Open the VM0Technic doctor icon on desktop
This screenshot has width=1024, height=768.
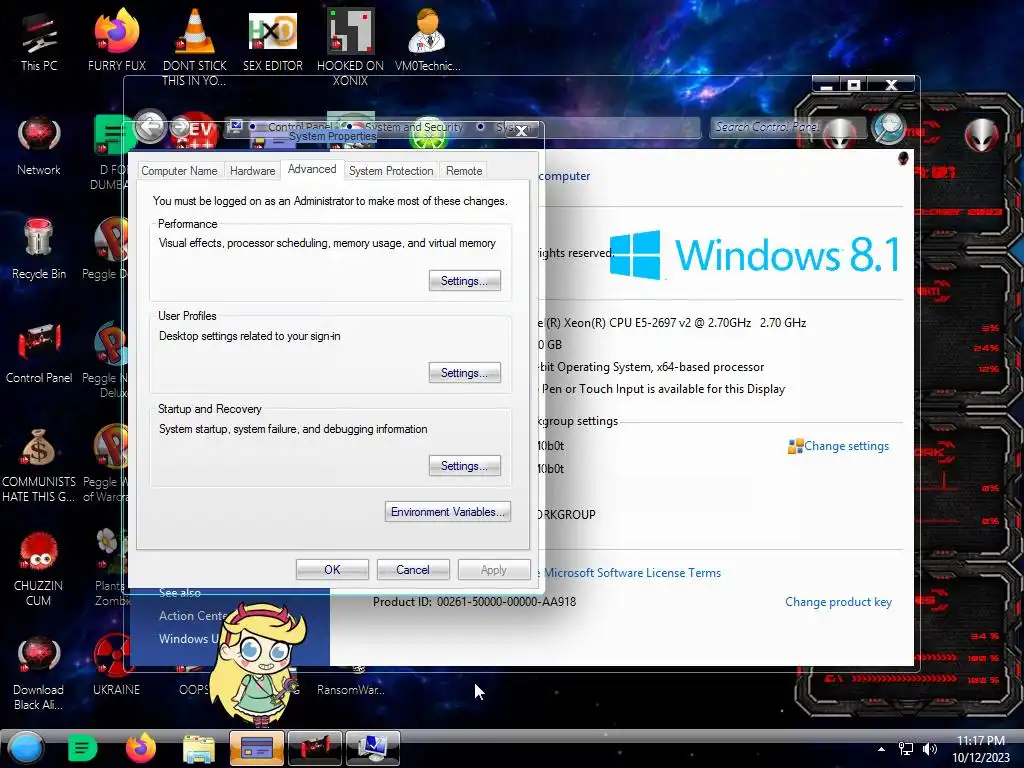tap(427, 42)
